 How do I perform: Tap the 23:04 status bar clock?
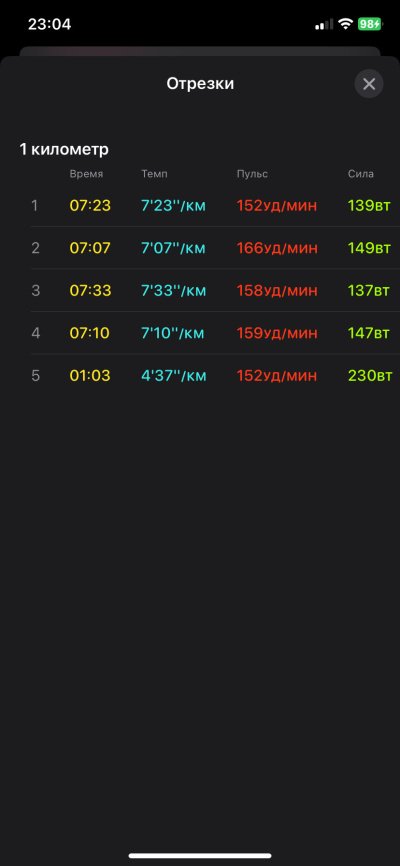pos(50,24)
